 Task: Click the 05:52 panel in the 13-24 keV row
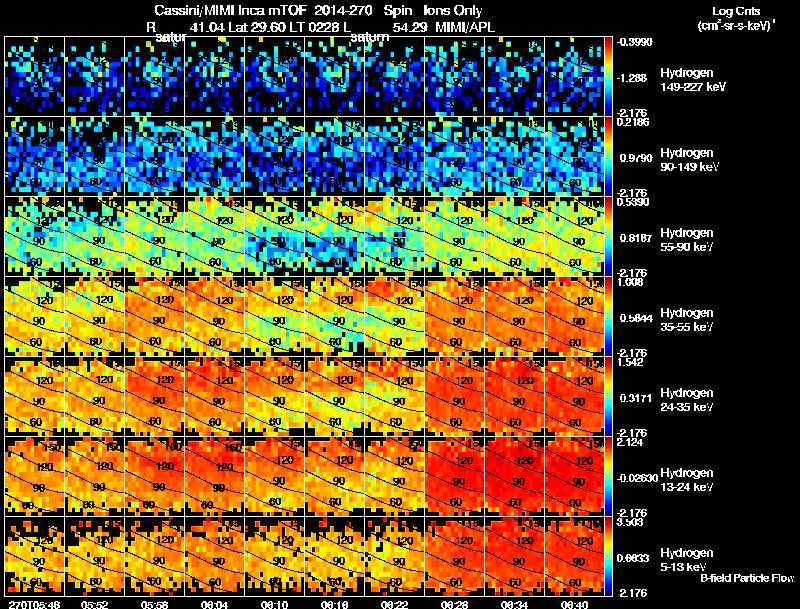pos(94,476)
